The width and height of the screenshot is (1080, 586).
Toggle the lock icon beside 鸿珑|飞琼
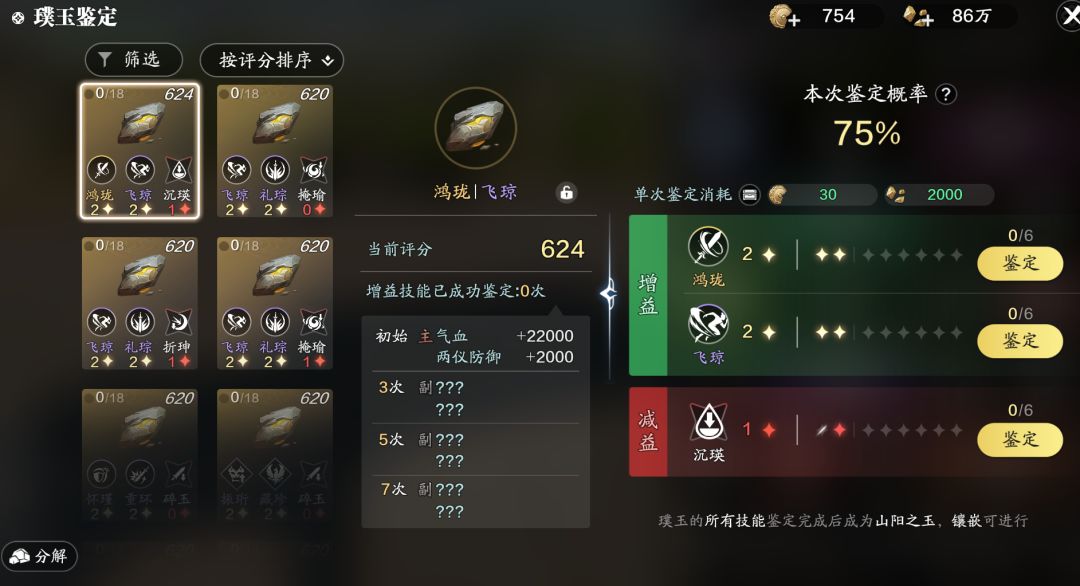click(566, 193)
